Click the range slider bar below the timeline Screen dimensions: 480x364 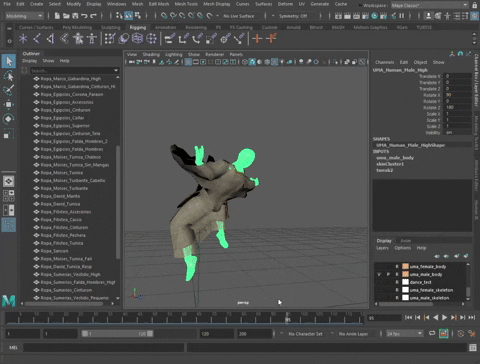[x=117, y=334]
